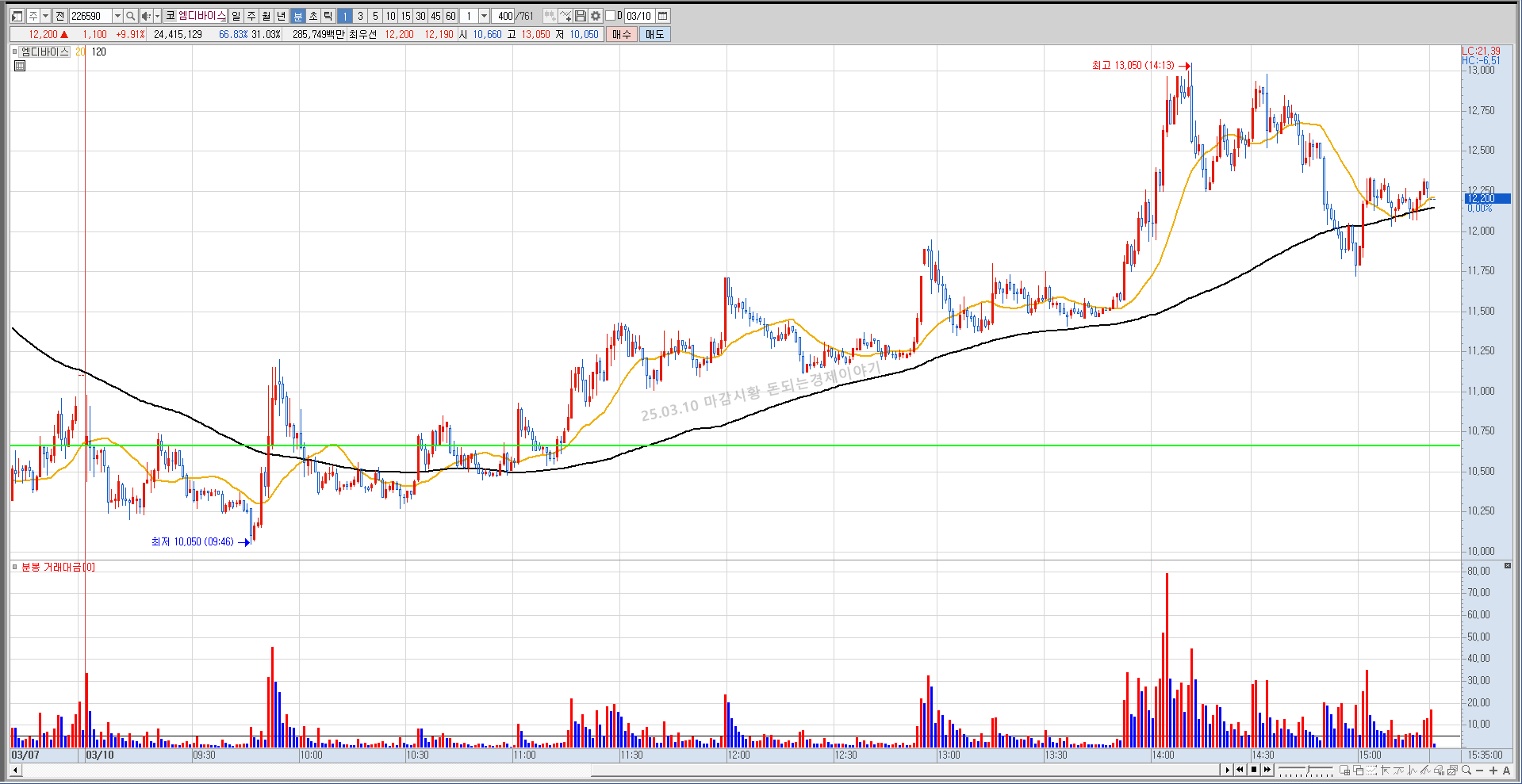Screen dimensions: 1522x784
Task: Open the stock code 226590 dropdown arrow
Action: (117, 16)
